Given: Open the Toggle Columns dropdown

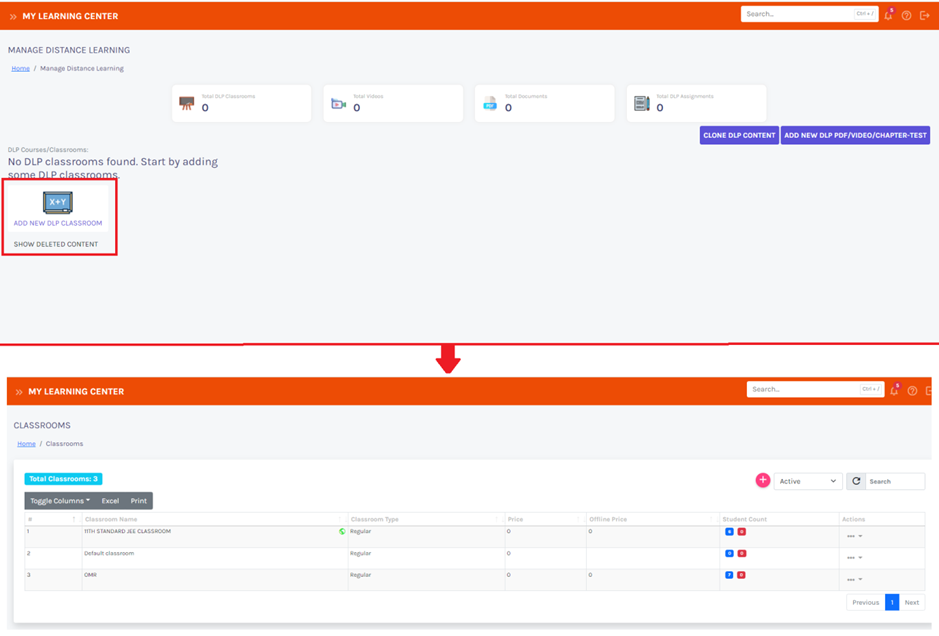Looking at the screenshot, I should [60, 501].
